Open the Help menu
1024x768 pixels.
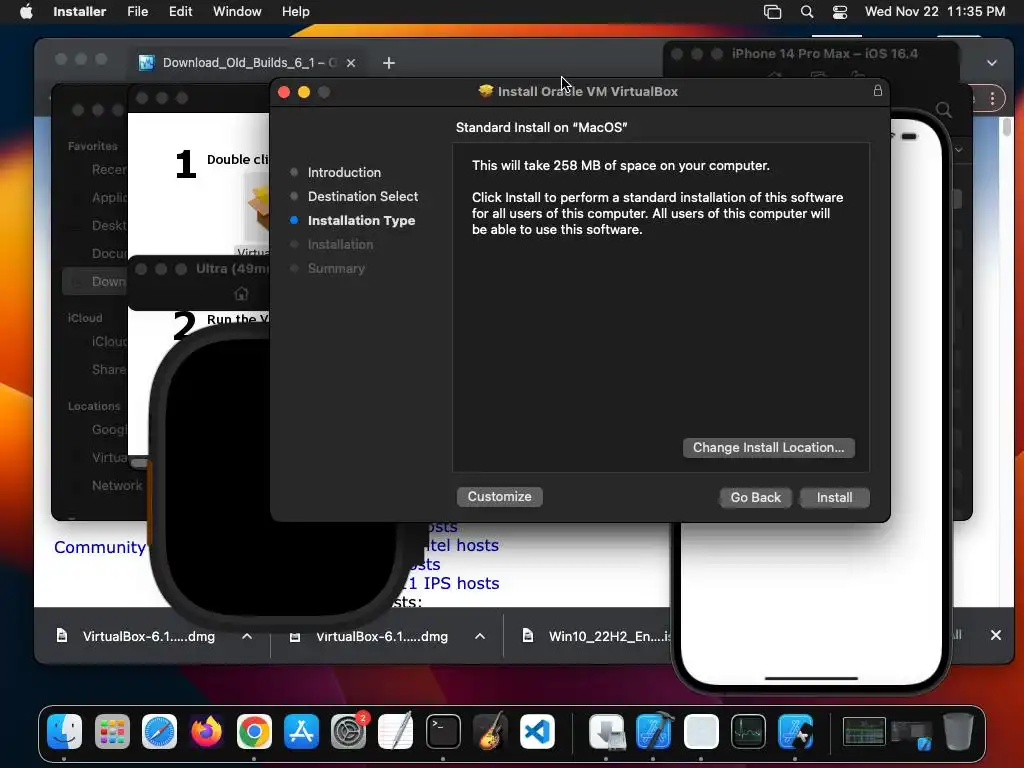point(295,12)
